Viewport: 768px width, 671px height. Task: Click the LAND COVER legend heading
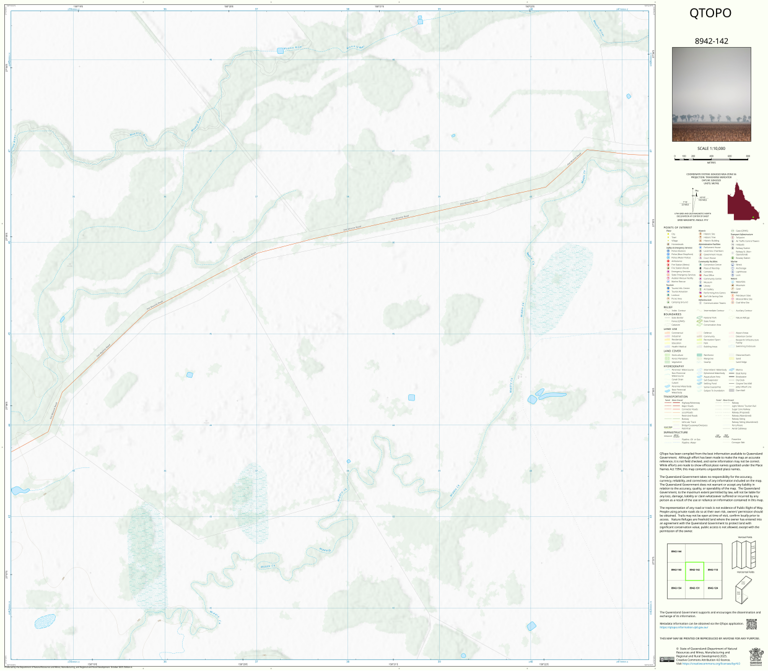(x=672, y=351)
